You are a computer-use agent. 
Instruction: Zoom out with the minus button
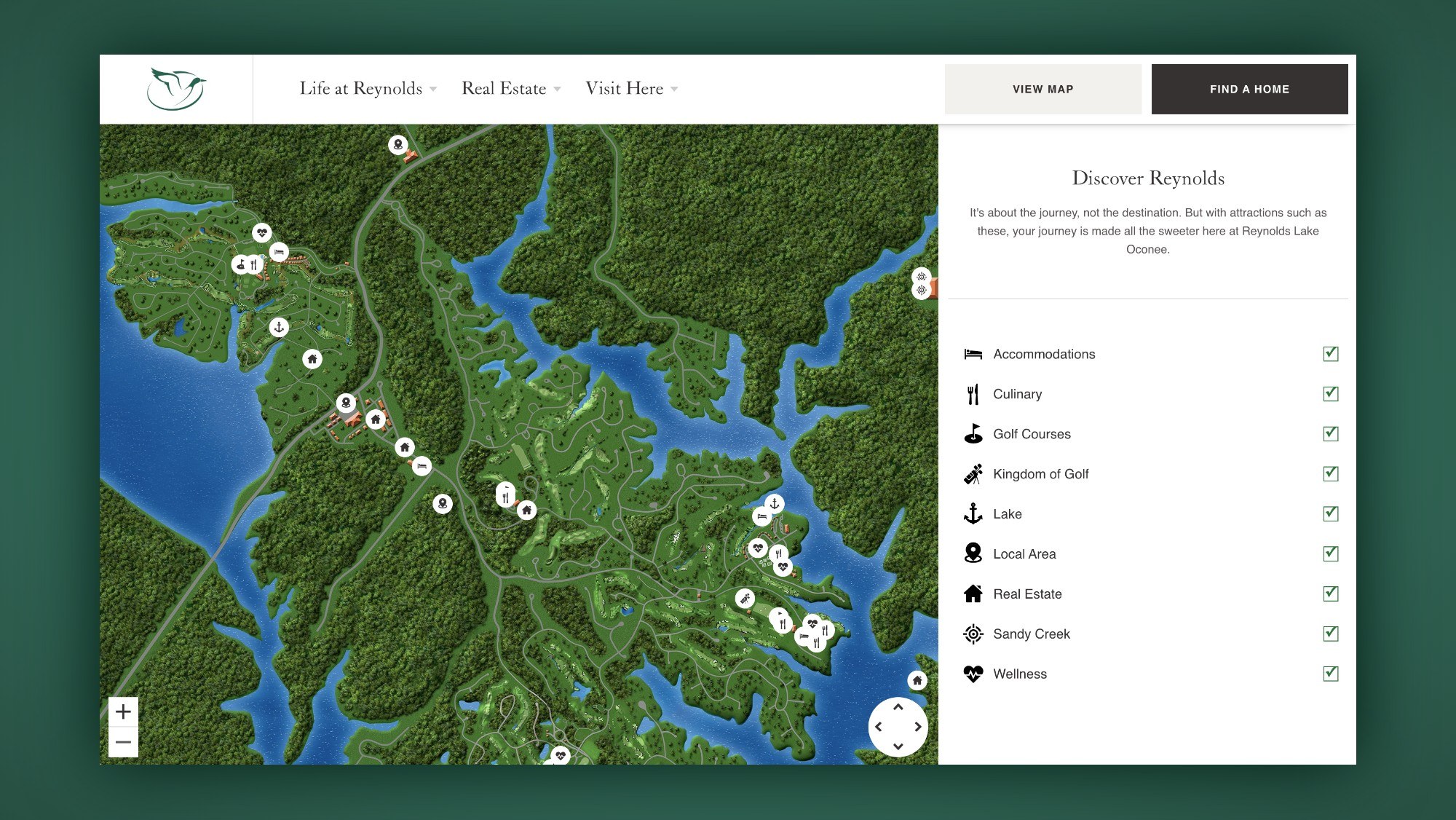pyautogui.click(x=123, y=742)
